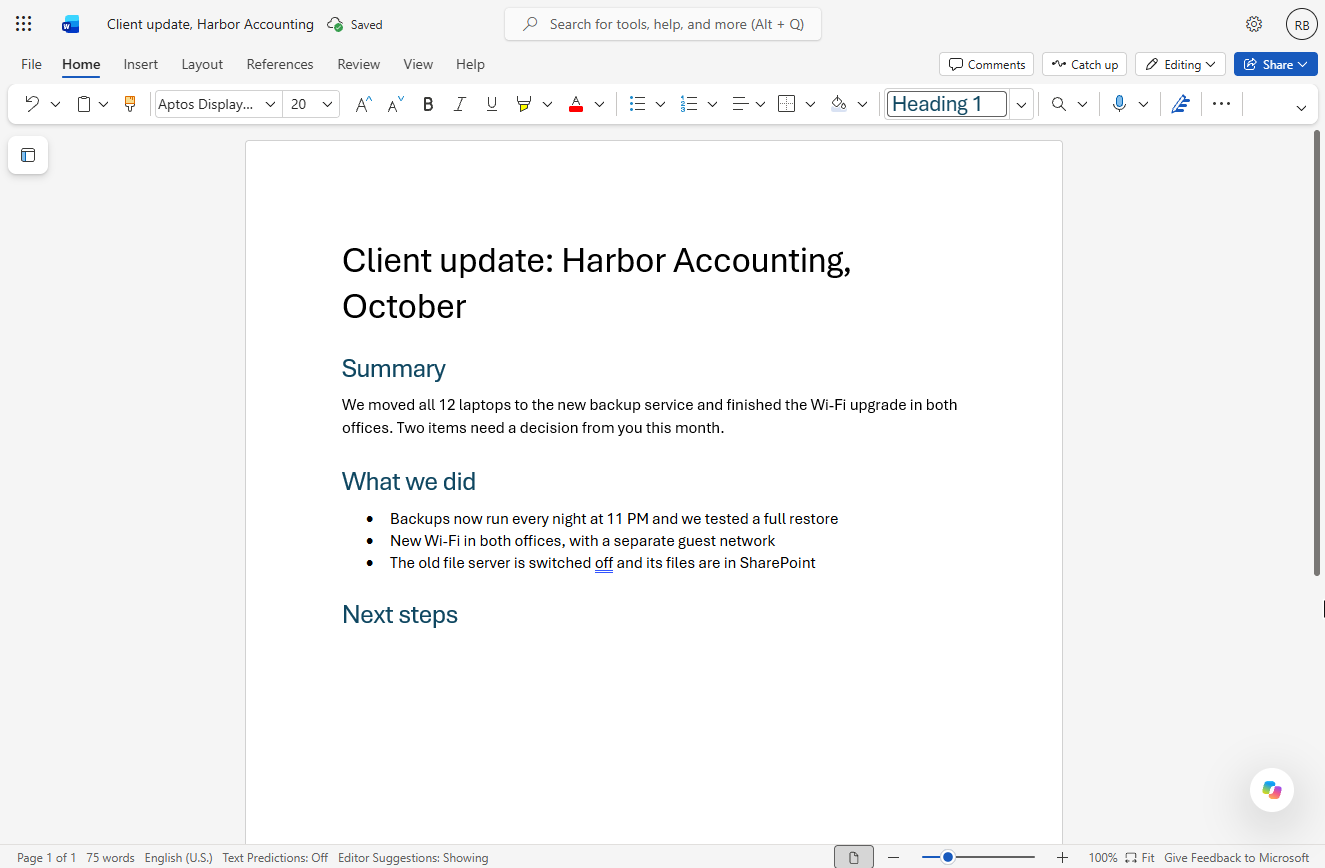Click the paragraph alignment icon
The width and height of the screenshot is (1325, 868).
(x=741, y=104)
